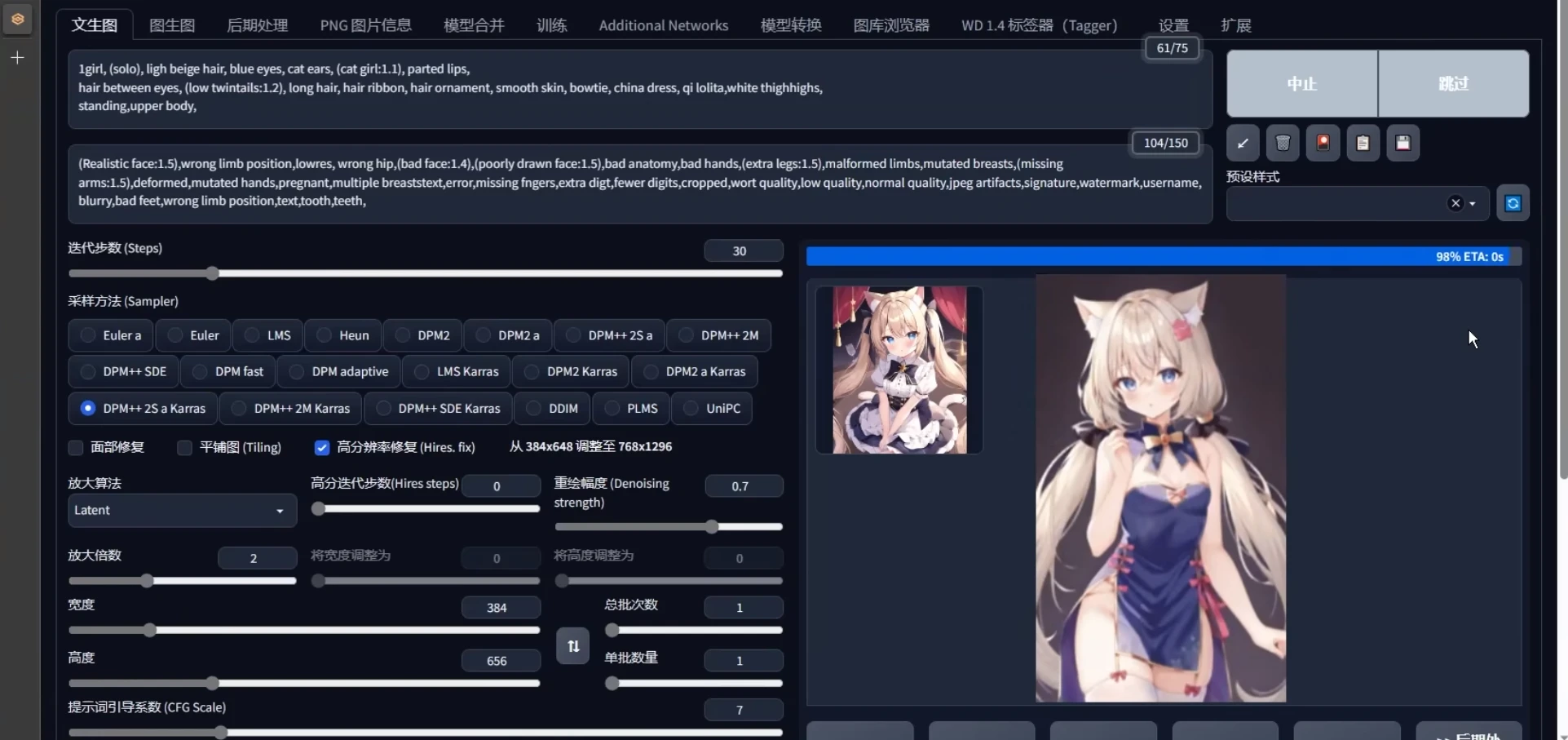Switch to the 图生图 tab
Screen dimensions: 1568x740
[x=172, y=24]
